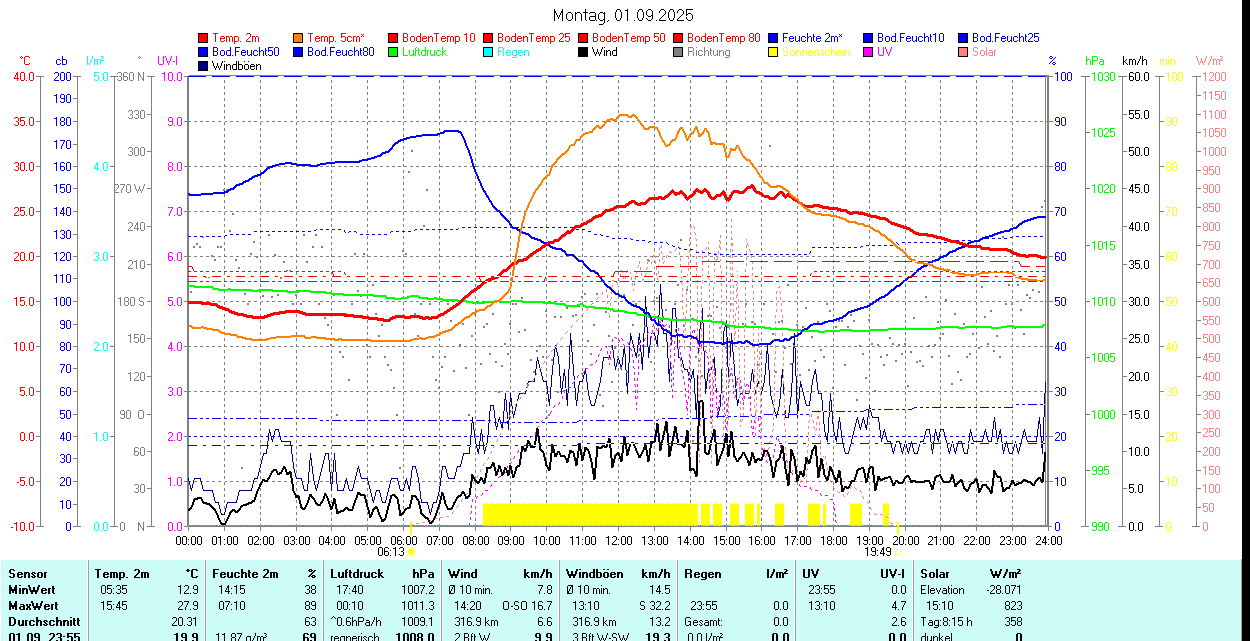Screen dimensions: 1250x641
Task: Click the BodenTemp 50 legend label
Action: (628, 38)
